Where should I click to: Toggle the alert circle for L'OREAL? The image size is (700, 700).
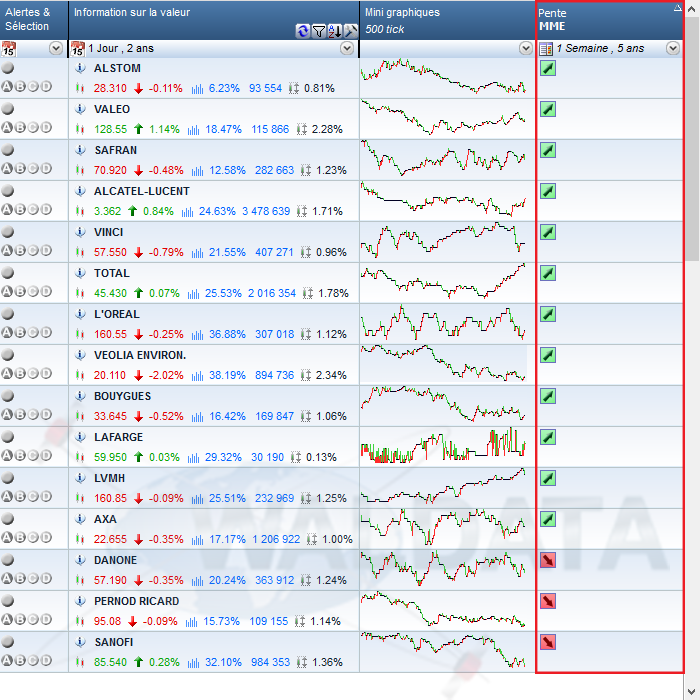click(8, 314)
